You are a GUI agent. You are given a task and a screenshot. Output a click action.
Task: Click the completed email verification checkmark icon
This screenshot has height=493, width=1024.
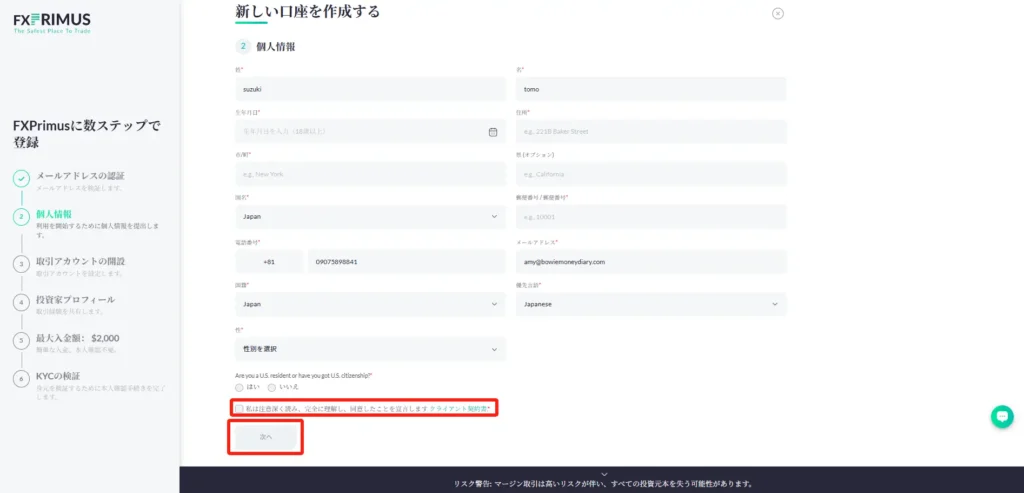click(x=21, y=179)
